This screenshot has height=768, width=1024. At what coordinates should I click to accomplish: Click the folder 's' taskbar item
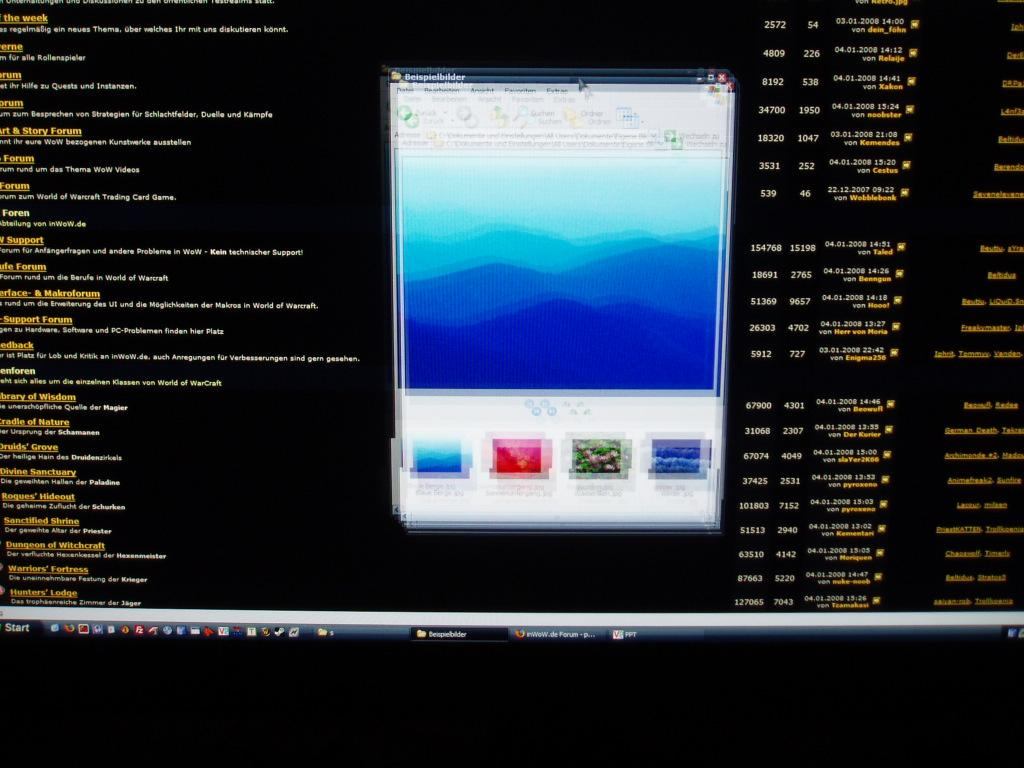coord(326,632)
